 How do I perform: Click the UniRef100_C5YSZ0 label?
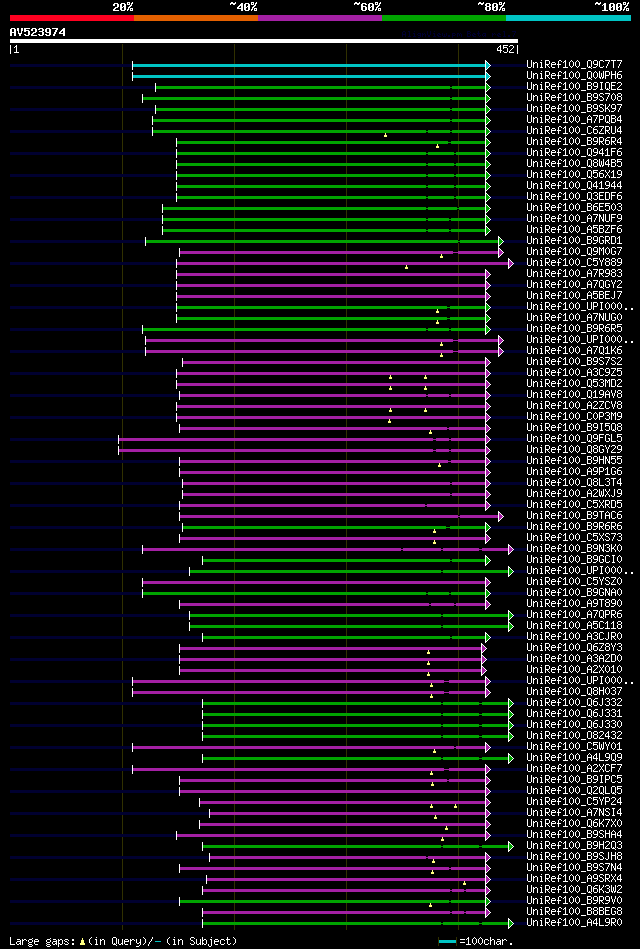point(574,582)
